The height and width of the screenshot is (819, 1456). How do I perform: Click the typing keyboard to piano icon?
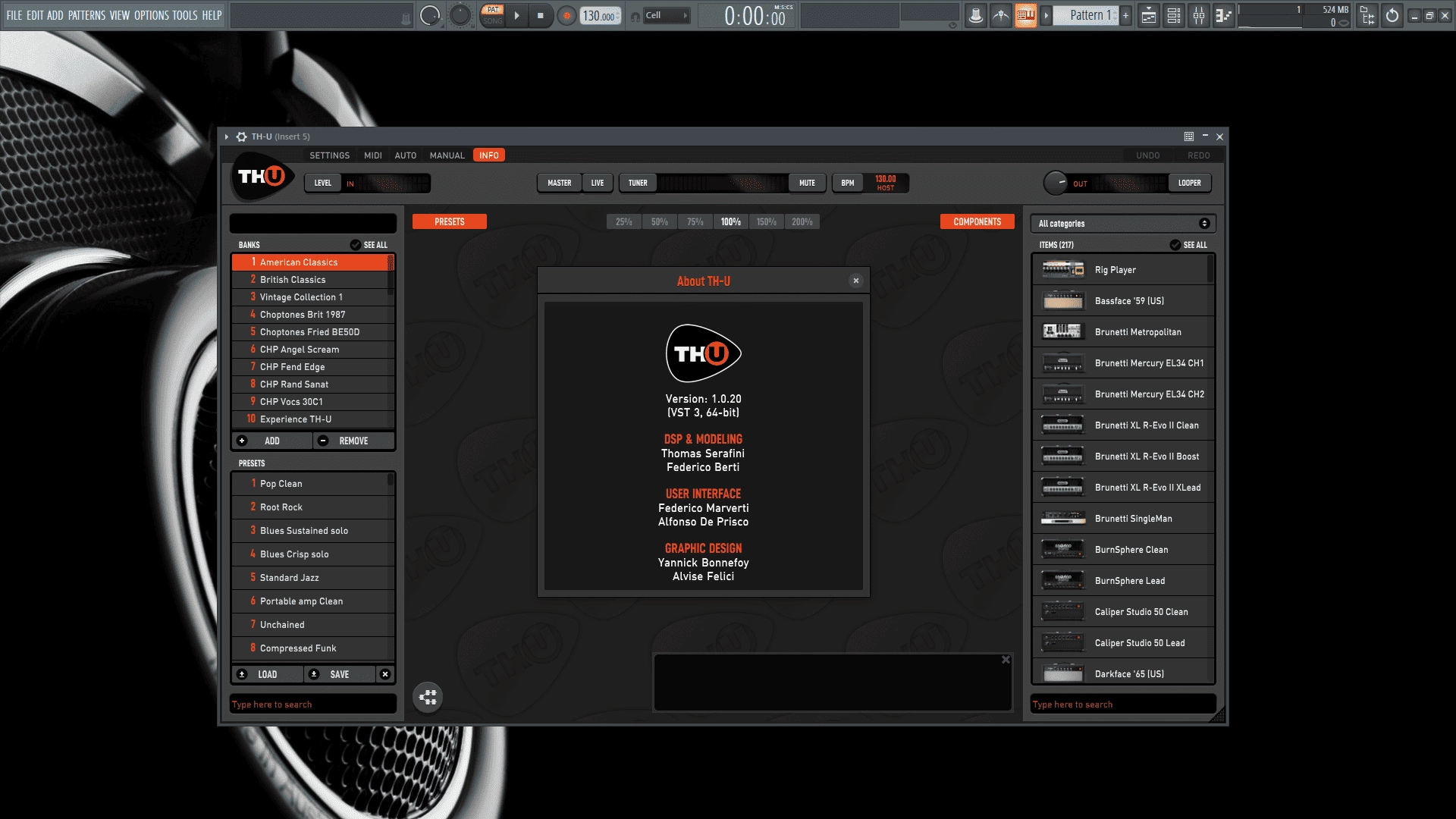(1026, 15)
